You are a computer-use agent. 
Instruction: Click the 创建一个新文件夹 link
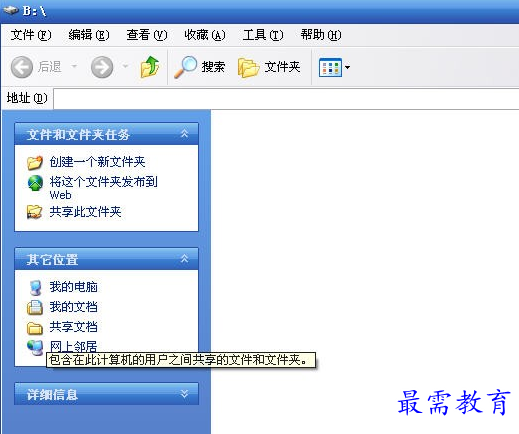(97, 162)
